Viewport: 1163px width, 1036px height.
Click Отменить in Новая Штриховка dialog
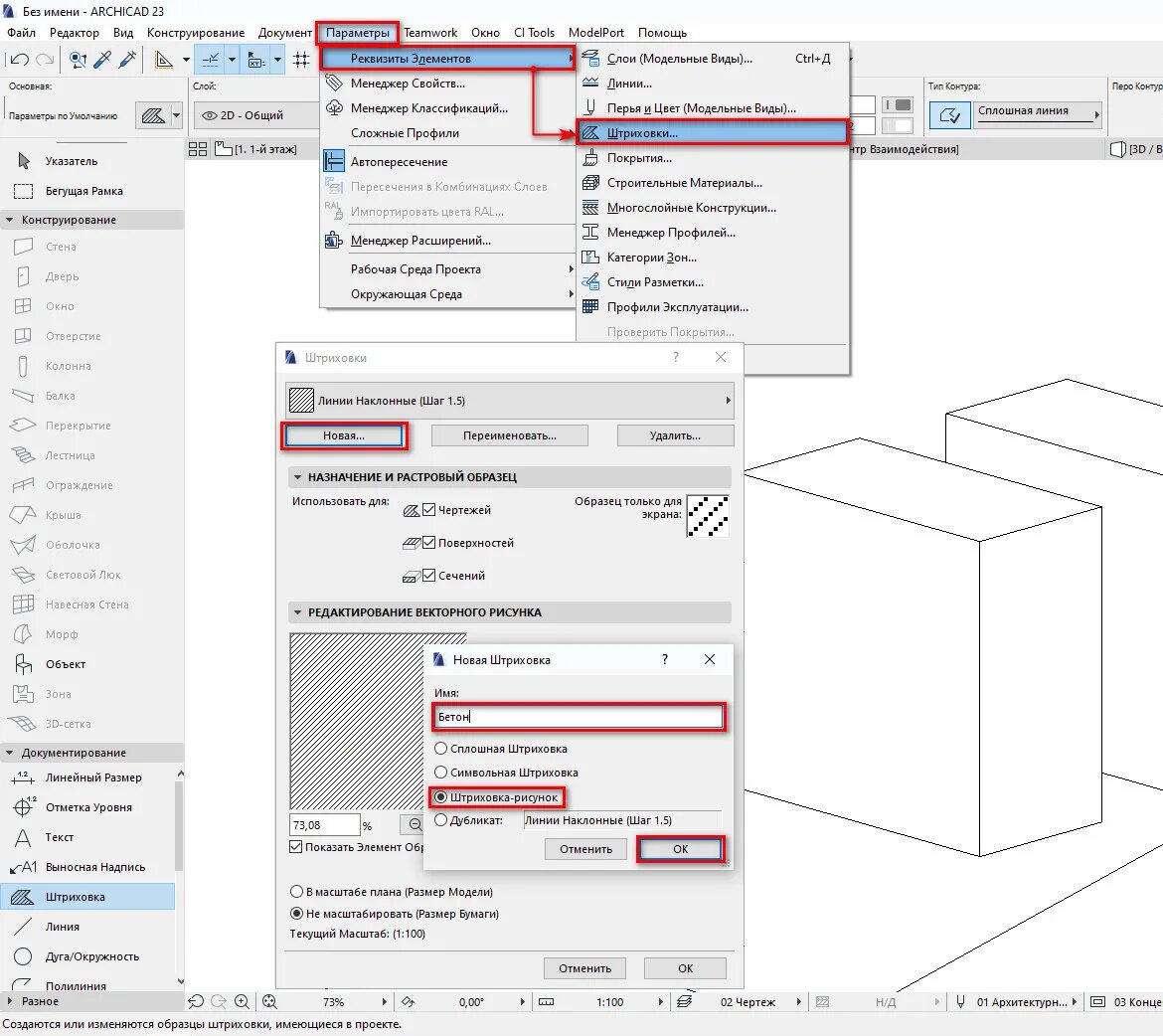(x=585, y=849)
